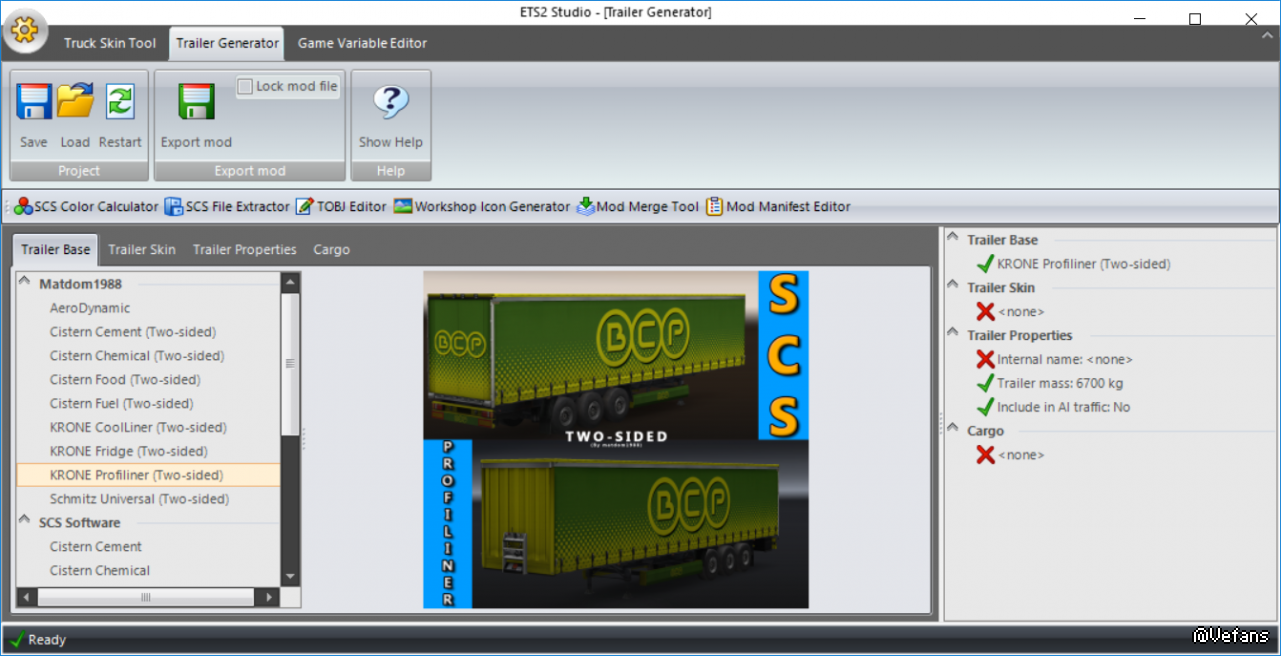Click trailer list scroll up arrow
The image size is (1281, 656).
290,281
